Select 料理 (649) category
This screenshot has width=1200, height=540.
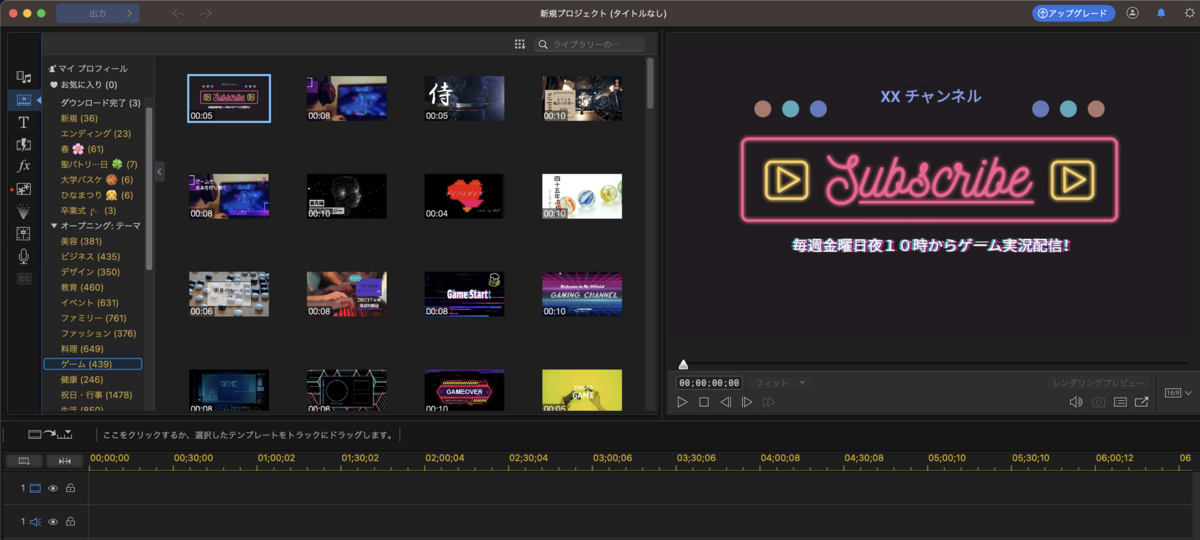tap(82, 348)
